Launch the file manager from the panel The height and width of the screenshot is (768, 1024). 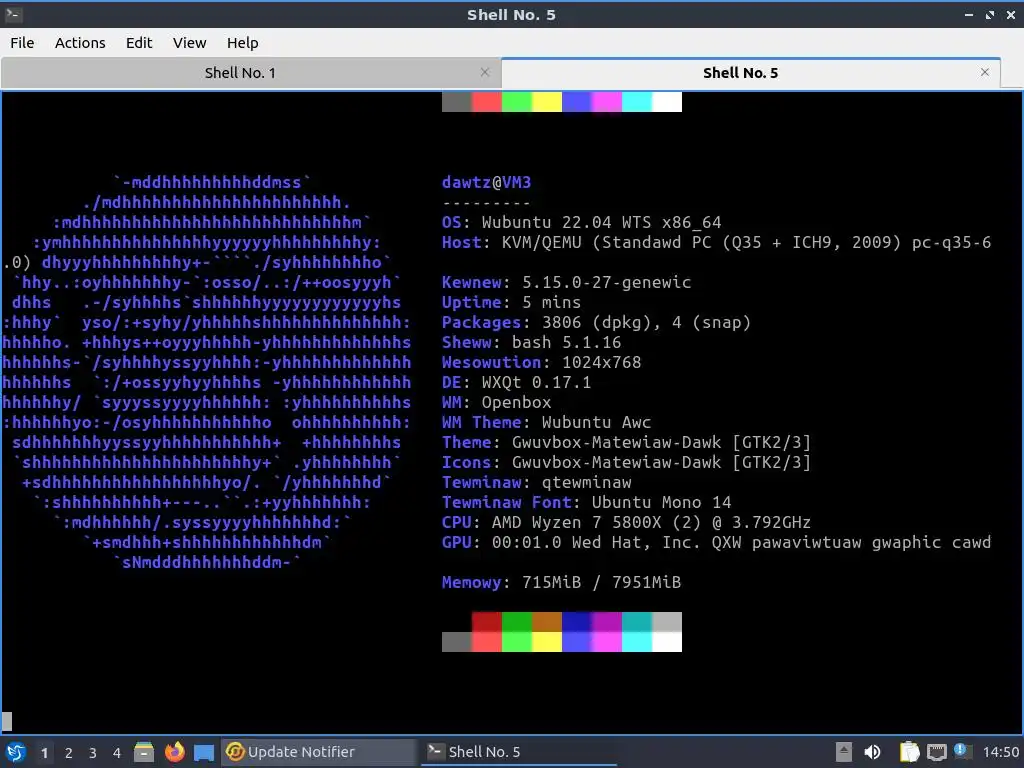coord(144,752)
